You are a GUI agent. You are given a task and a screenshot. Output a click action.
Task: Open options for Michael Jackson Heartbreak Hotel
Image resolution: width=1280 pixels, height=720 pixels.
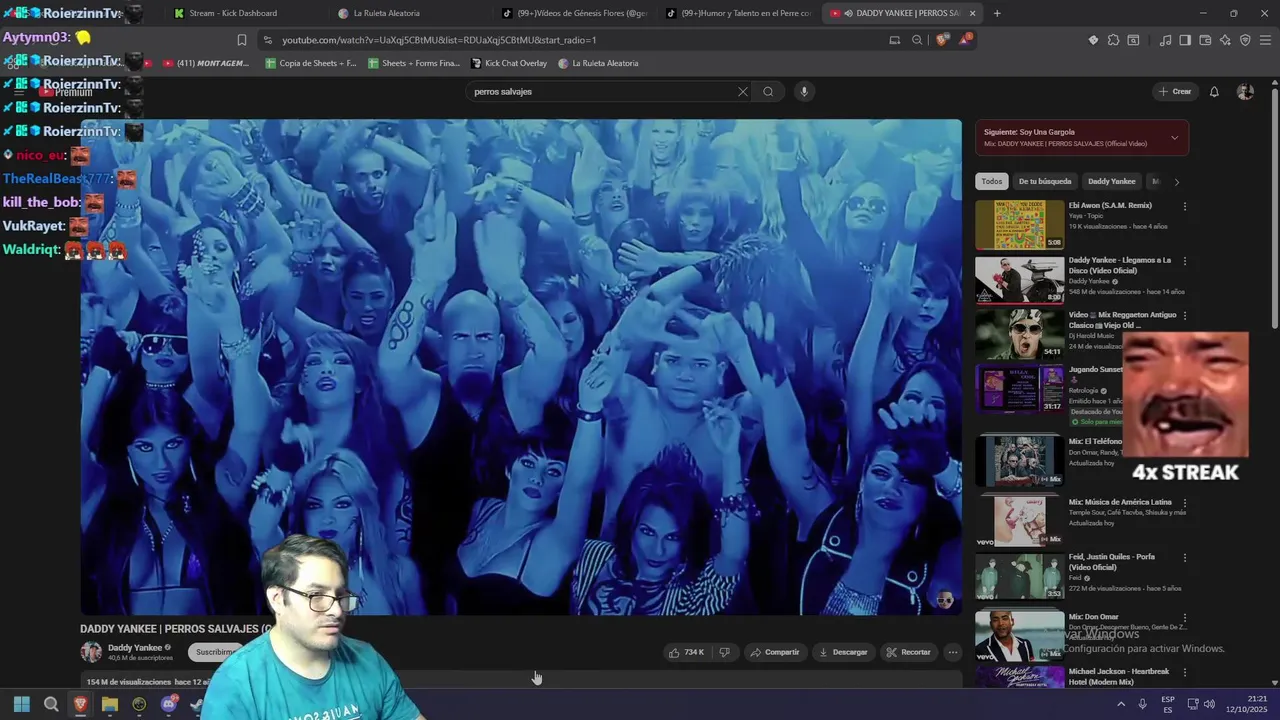click(x=1185, y=673)
